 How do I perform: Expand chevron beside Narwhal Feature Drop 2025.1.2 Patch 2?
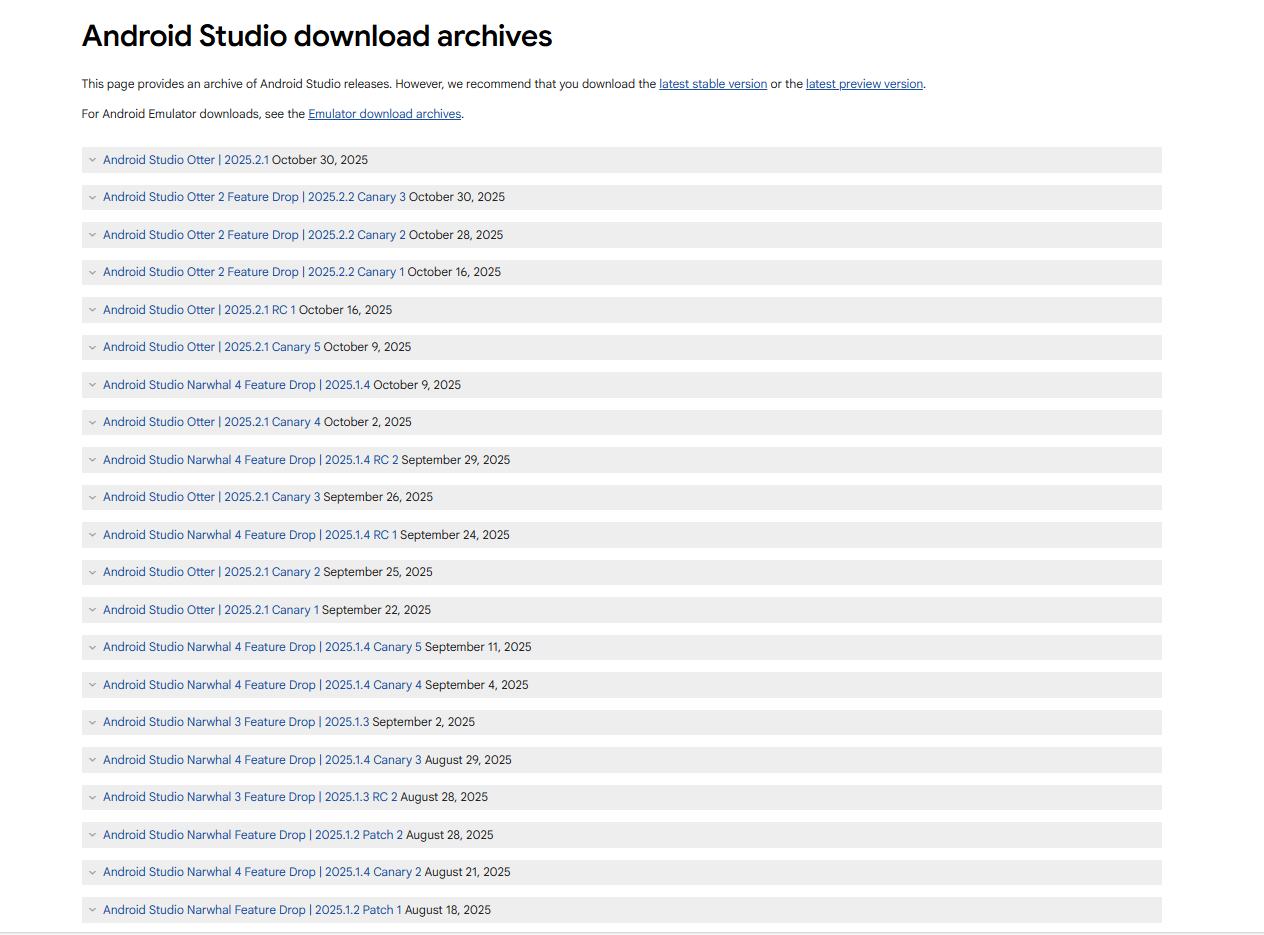click(x=92, y=835)
